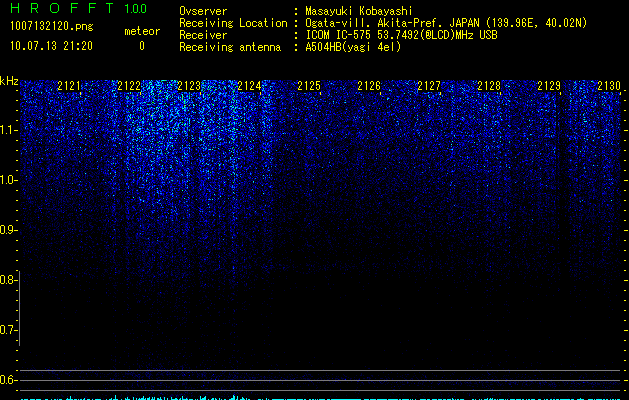629x400 pixels.
Task: Click the 2126 time marker
Action: [369, 86]
